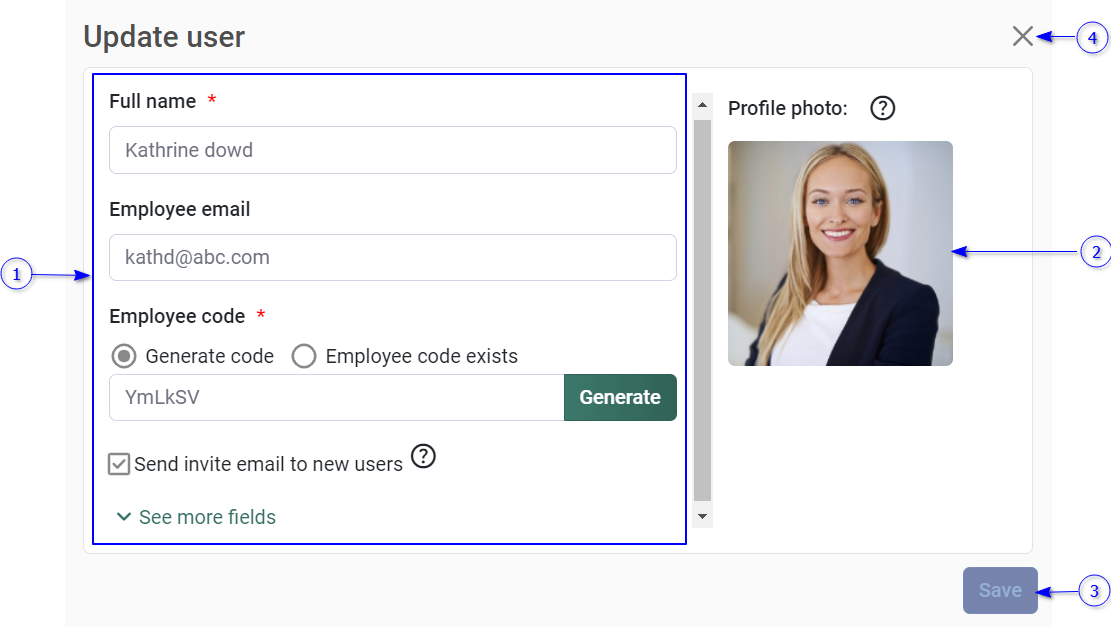
Task: Choose the Employee code exists option
Action: [304, 356]
